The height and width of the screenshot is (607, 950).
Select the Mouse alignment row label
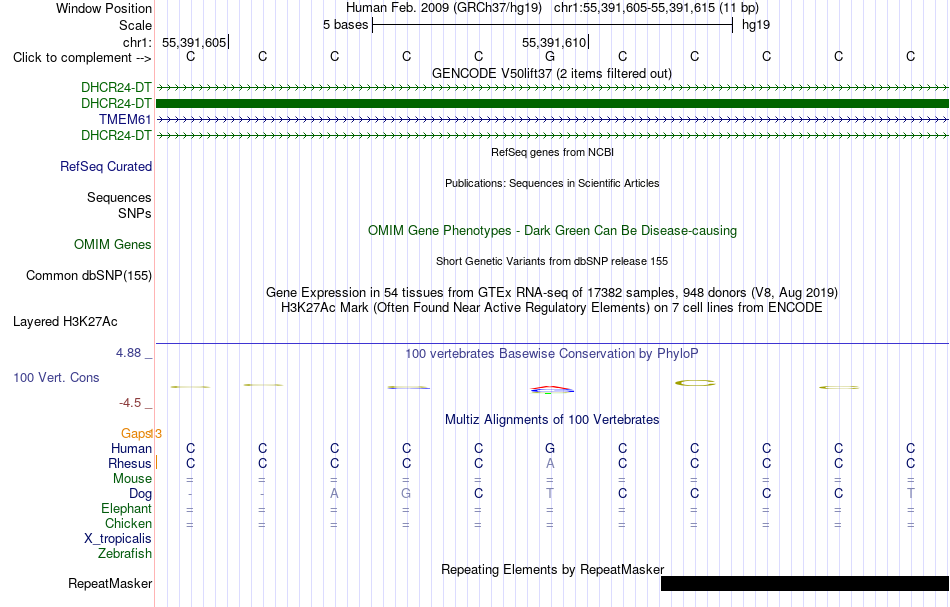[132, 479]
